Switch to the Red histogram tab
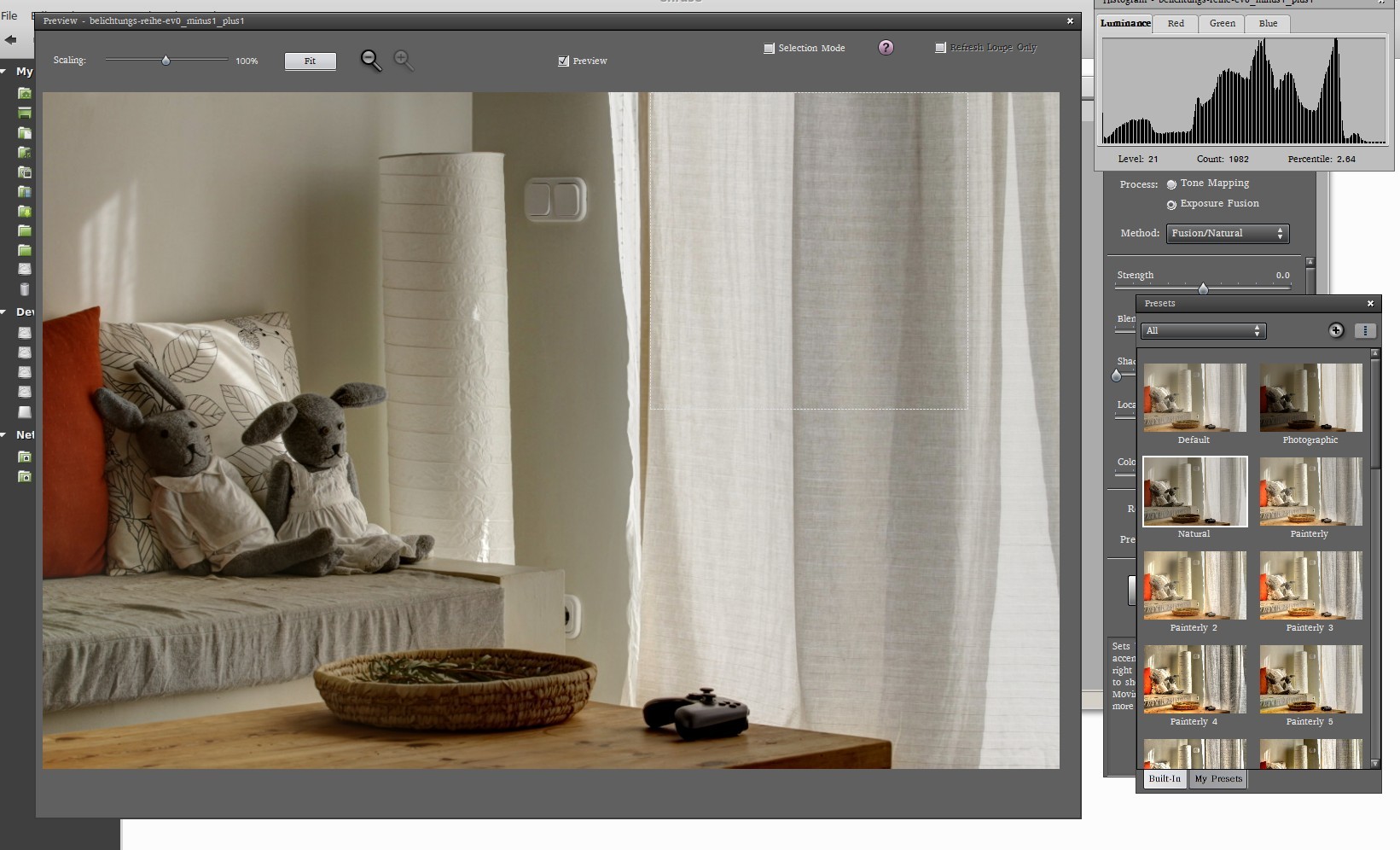Screen dimensions: 1400x850 pos(1176,24)
